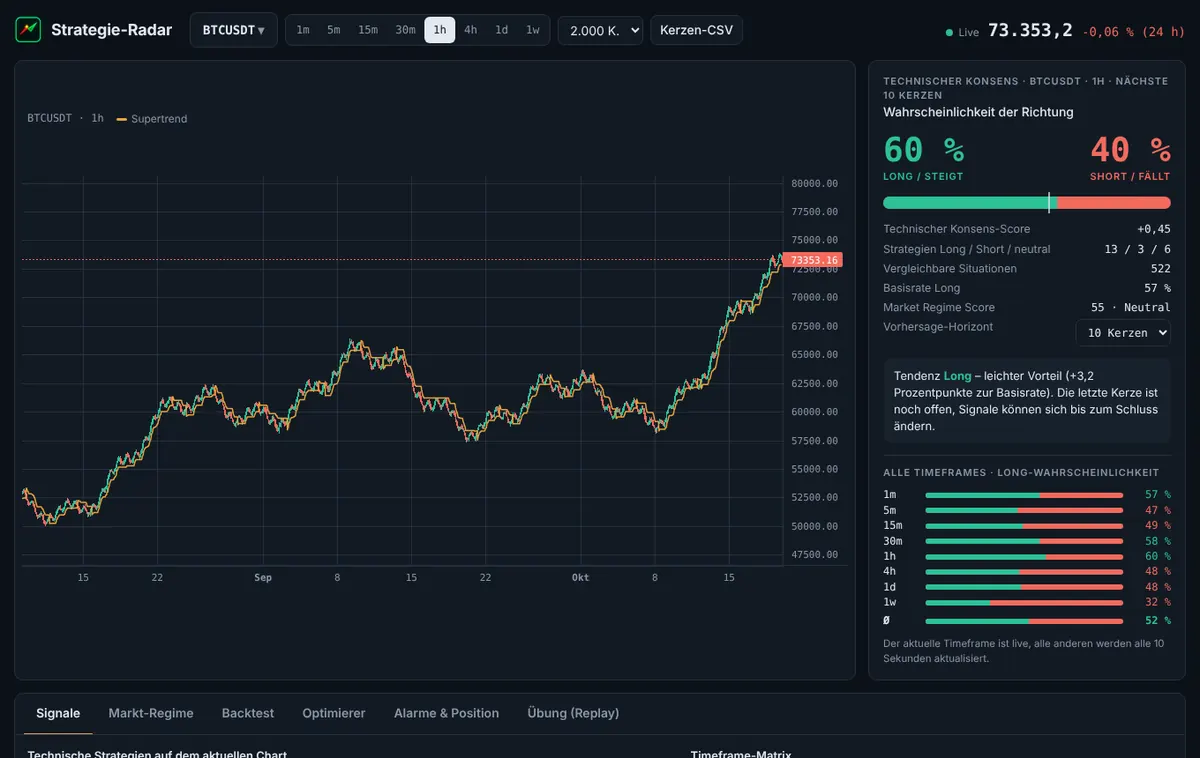Click the -0,06 % (24 h) change
This screenshot has width=1200, height=758.
tap(1134, 31)
